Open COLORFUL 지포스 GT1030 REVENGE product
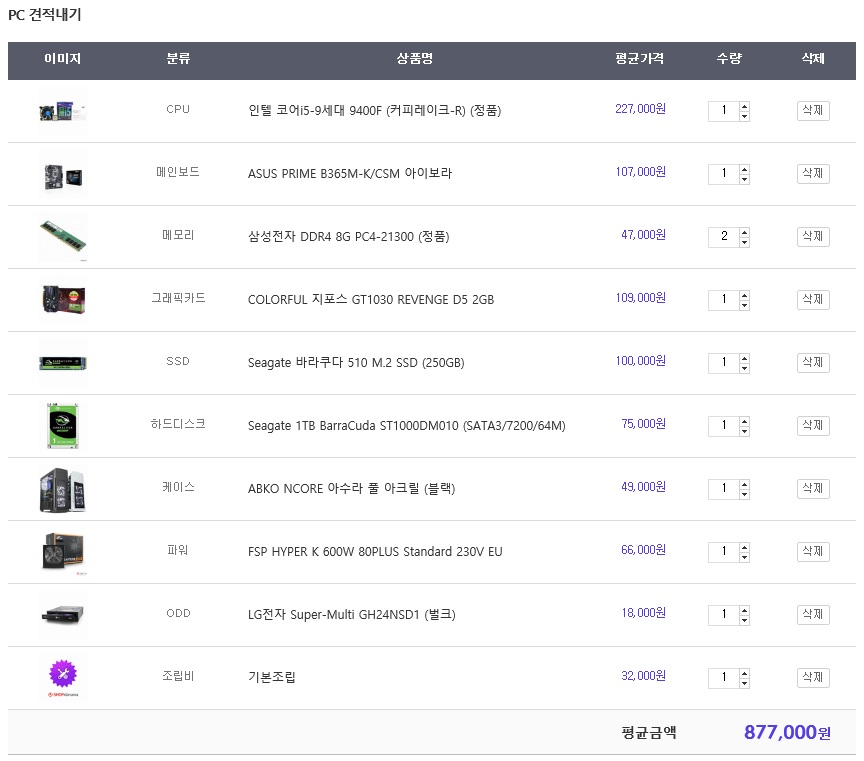 pyautogui.click(x=371, y=299)
